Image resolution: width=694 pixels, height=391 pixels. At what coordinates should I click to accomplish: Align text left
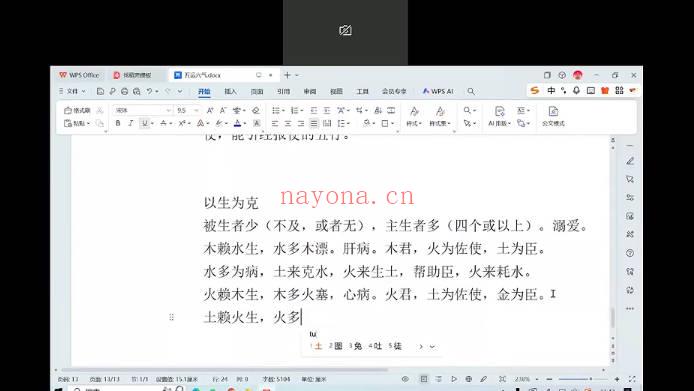[275, 123]
